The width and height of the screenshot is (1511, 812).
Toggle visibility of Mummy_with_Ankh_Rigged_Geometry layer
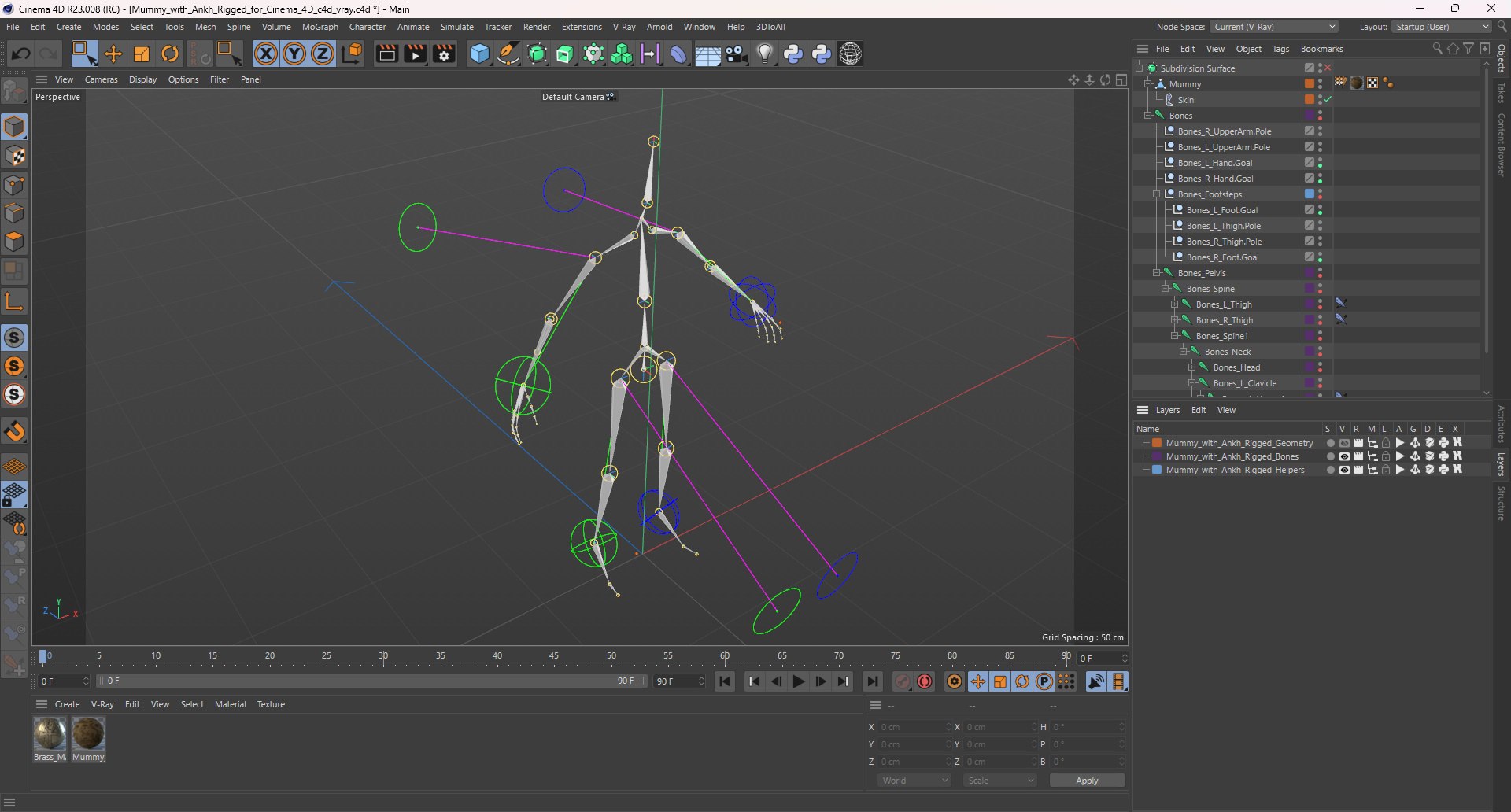[x=1344, y=443]
